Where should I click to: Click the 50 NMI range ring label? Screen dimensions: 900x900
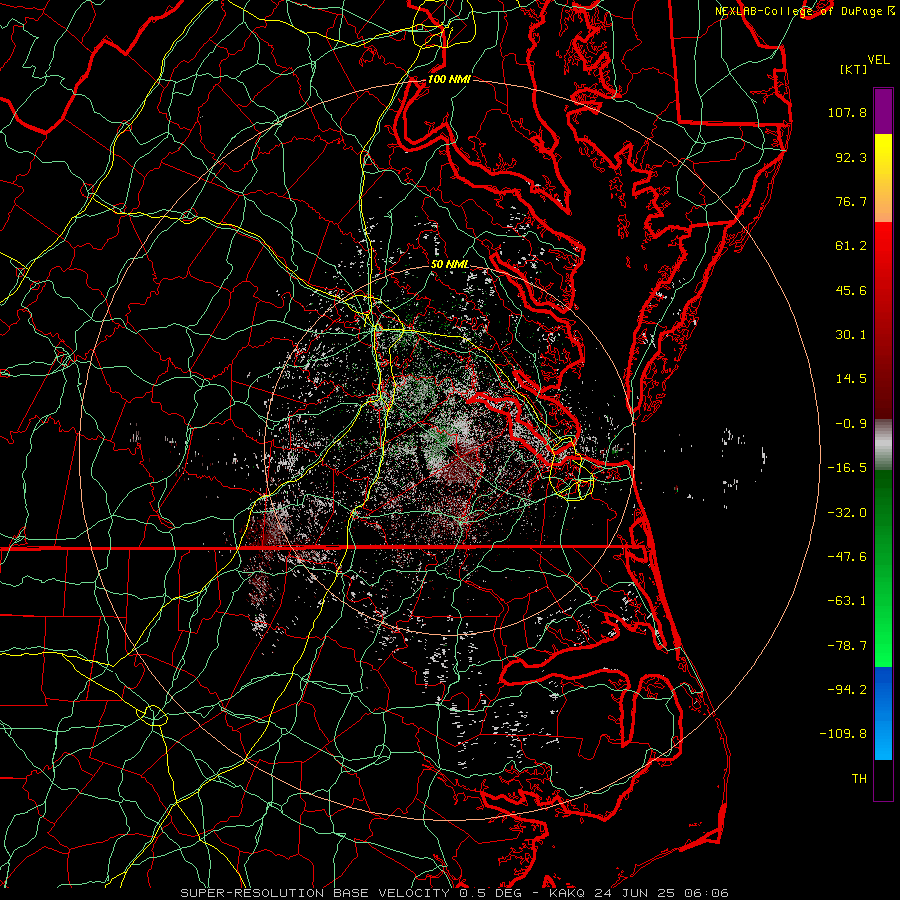[x=449, y=265]
